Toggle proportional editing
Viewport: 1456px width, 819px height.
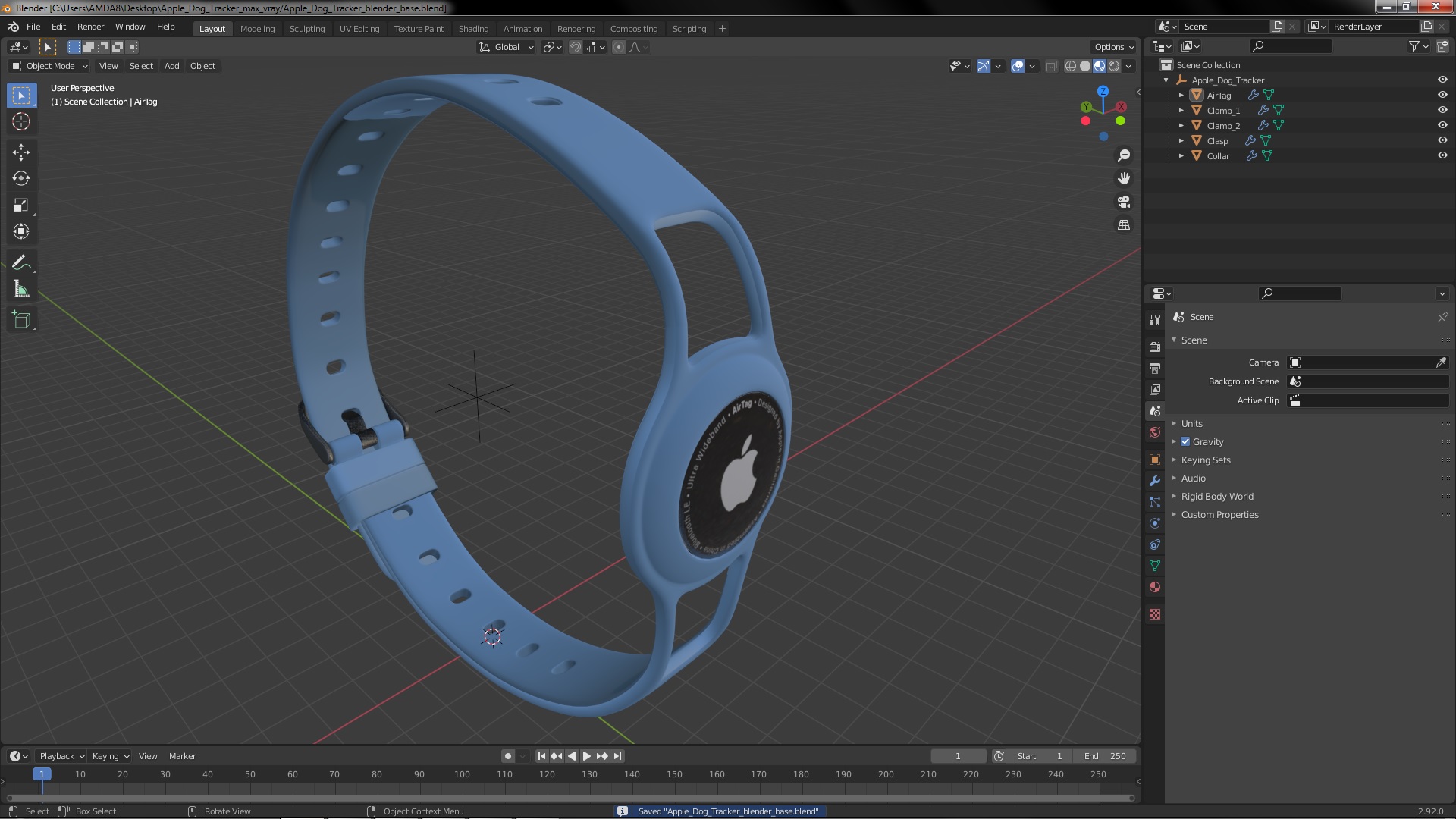click(x=619, y=47)
